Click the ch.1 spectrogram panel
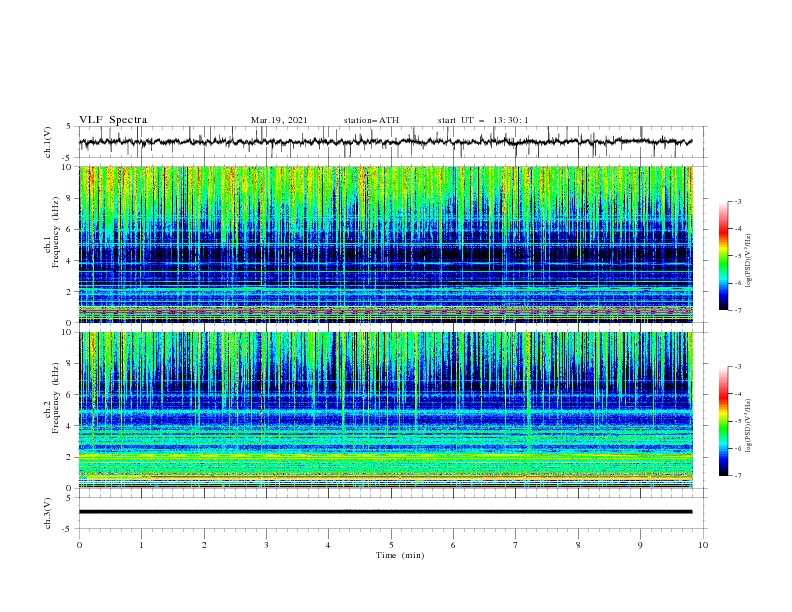 [386, 244]
